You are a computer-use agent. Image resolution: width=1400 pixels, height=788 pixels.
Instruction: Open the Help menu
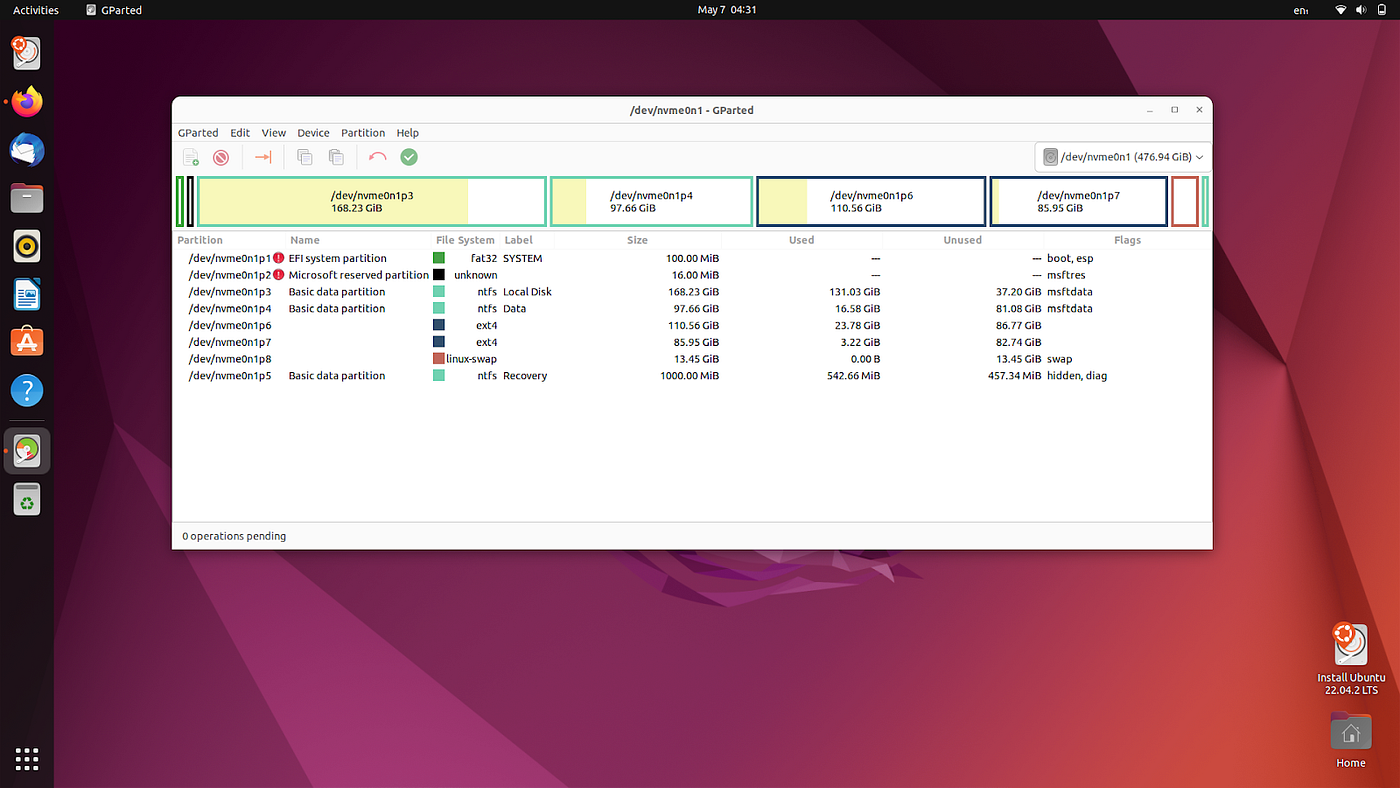pyautogui.click(x=407, y=132)
